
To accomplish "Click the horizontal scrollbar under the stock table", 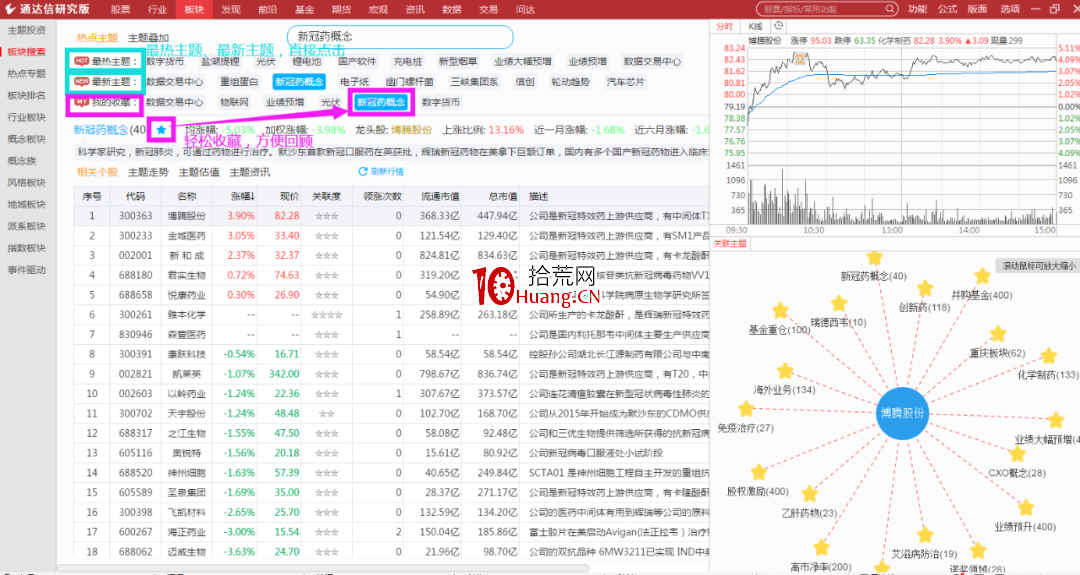I will 322,568.
